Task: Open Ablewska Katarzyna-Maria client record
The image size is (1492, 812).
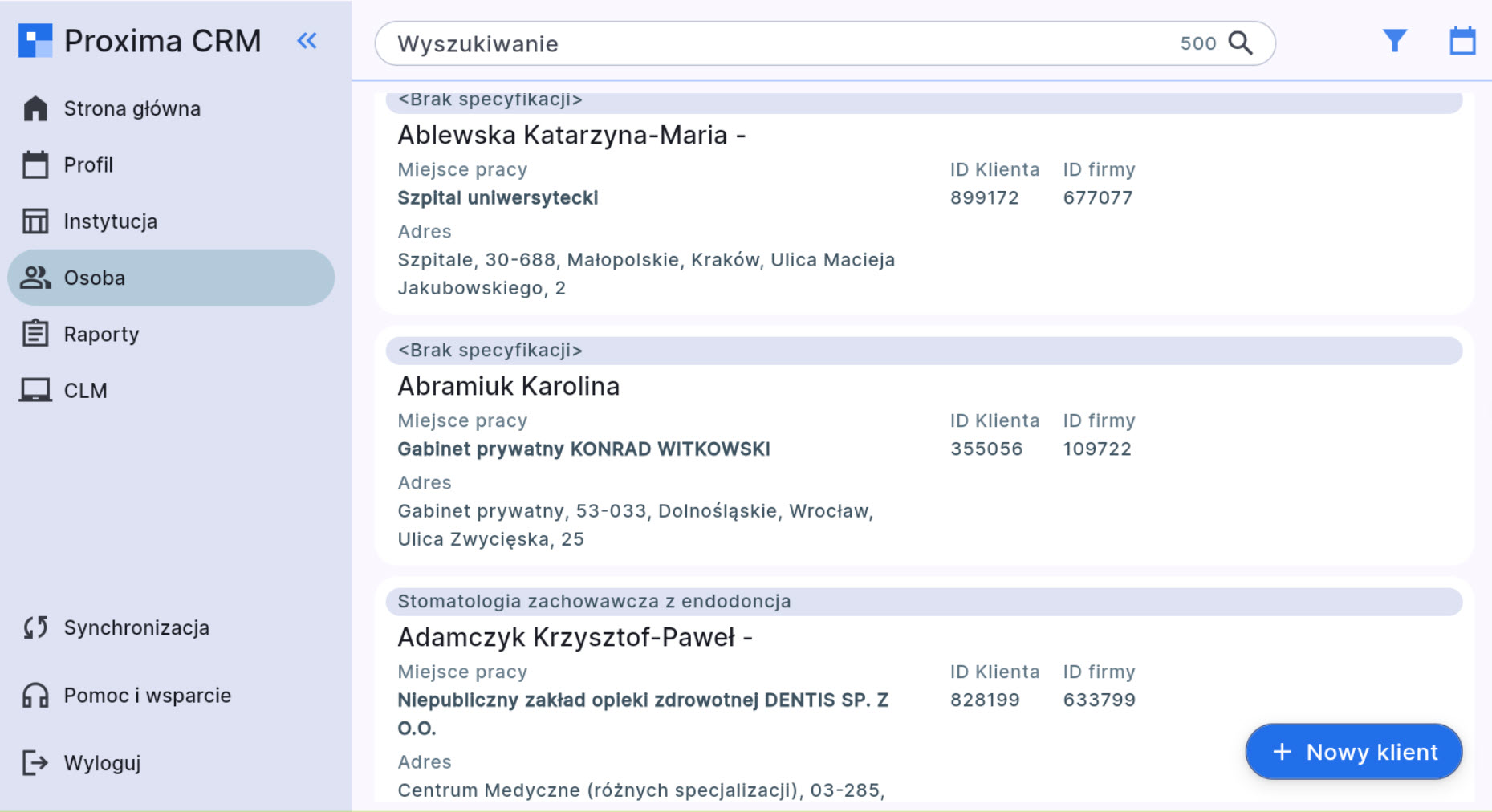Action: pos(571,136)
